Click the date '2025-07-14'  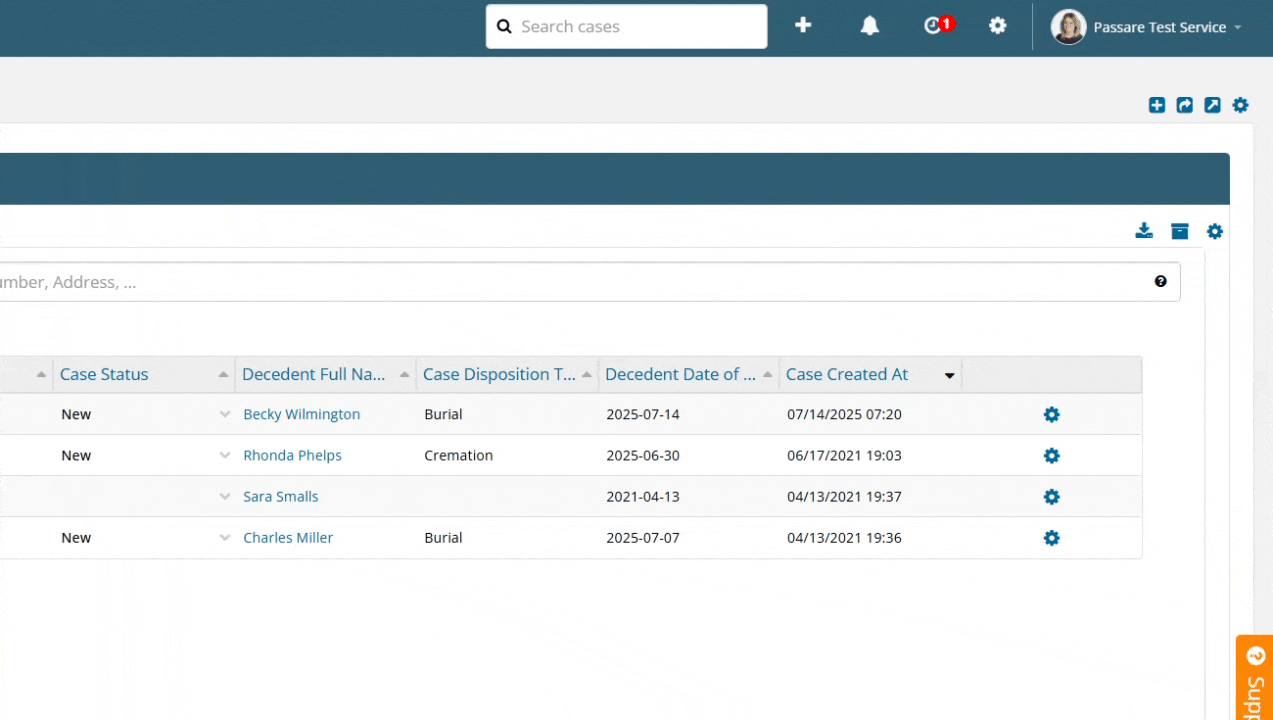[x=643, y=414]
